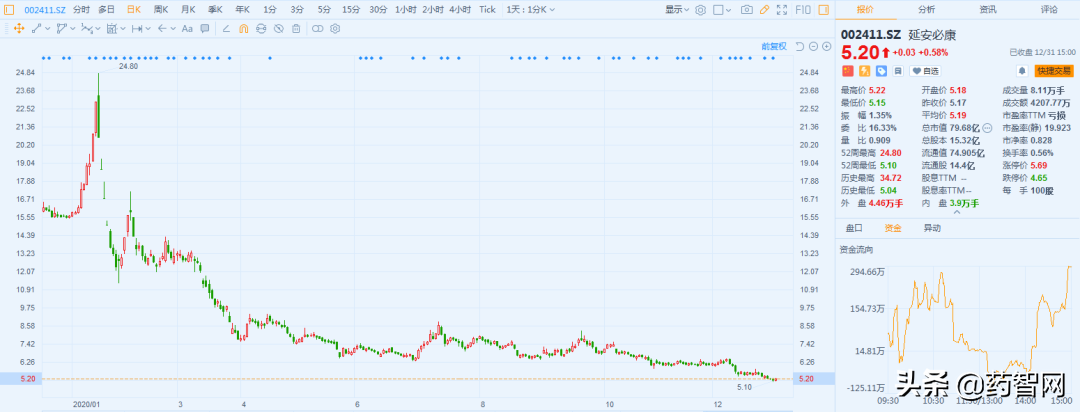
Task: Open the 显示 display dropdown
Action: pos(677,10)
